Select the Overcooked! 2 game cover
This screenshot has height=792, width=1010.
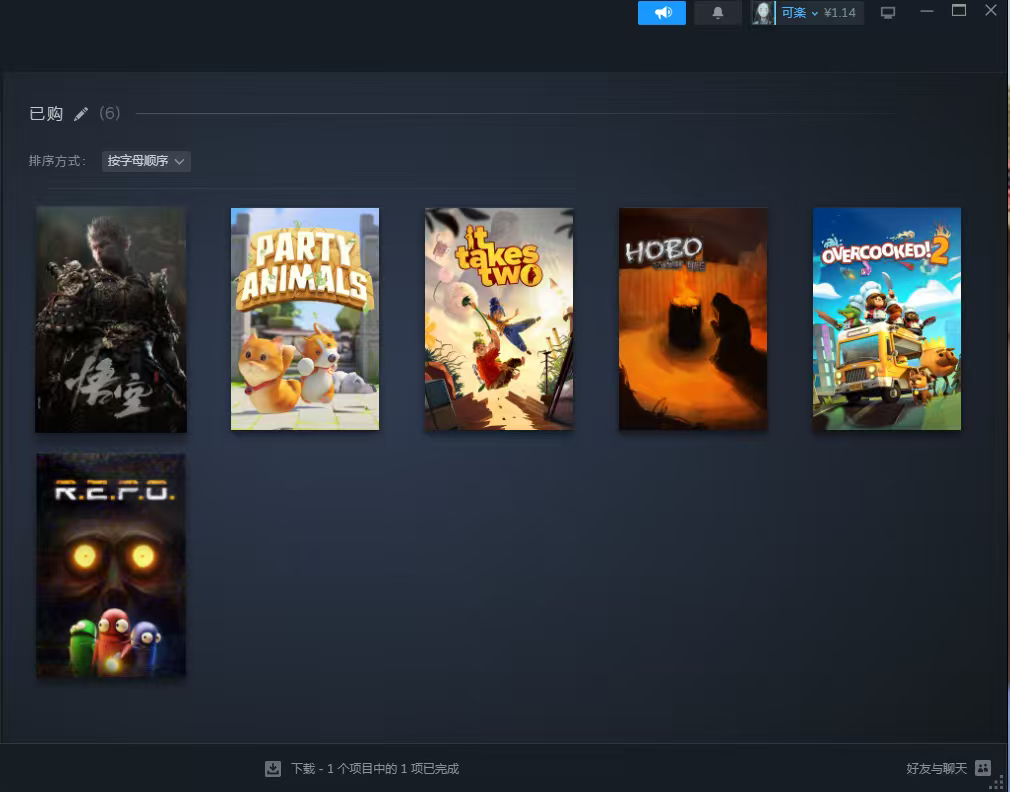tap(887, 319)
